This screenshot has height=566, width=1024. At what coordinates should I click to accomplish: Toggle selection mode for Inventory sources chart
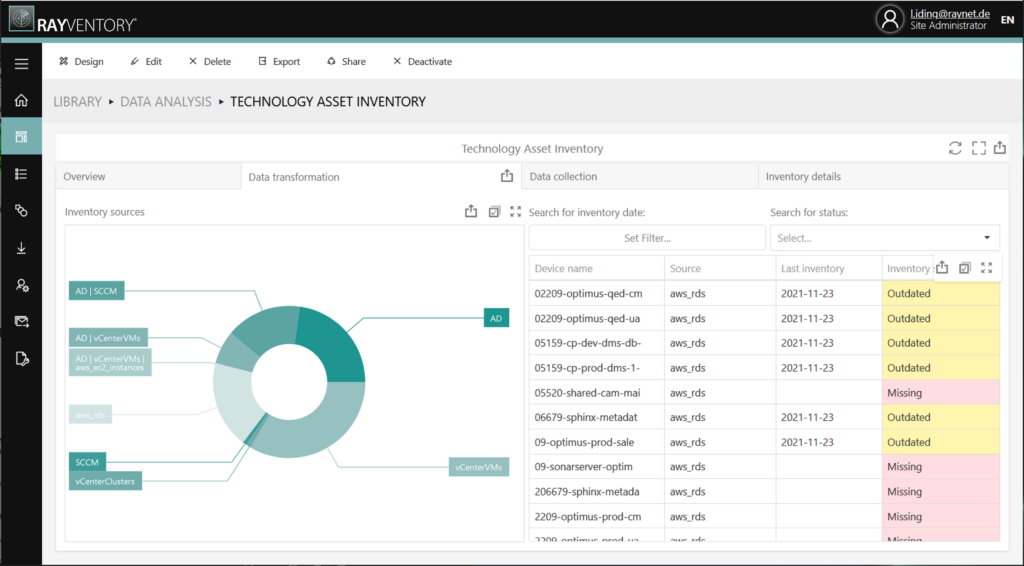[494, 212]
